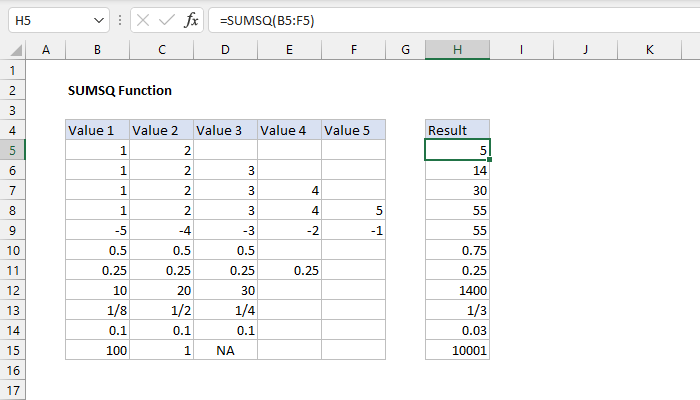Select row 15 header
The width and height of the screenshot is (700, 400).
[x=12, y=350]
